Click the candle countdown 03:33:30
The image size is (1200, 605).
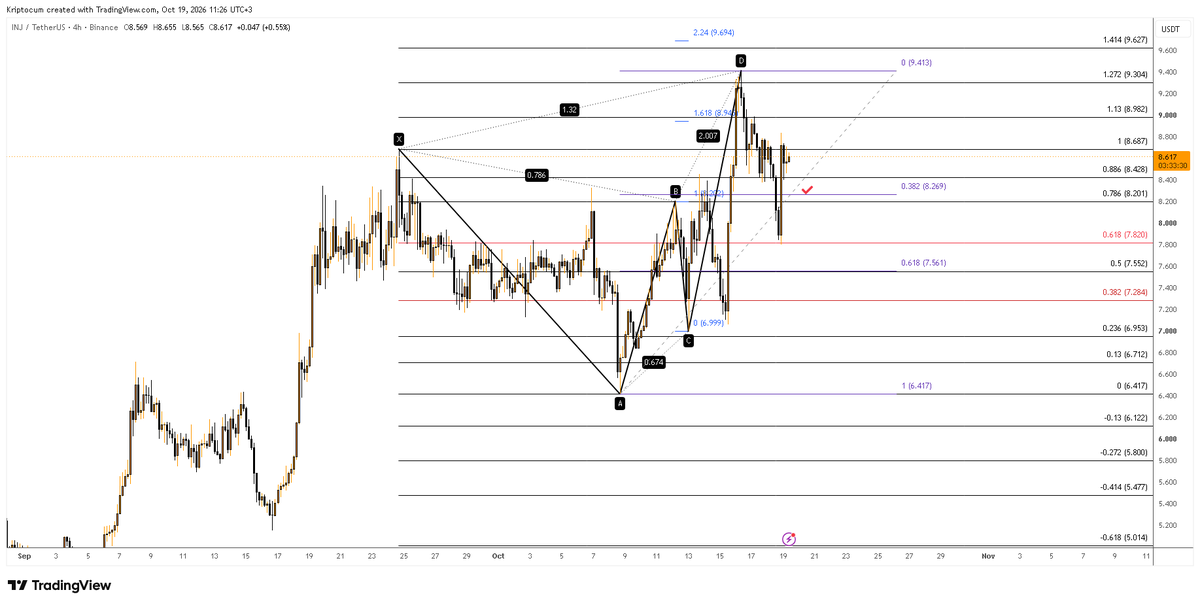tap(1172, 165)
